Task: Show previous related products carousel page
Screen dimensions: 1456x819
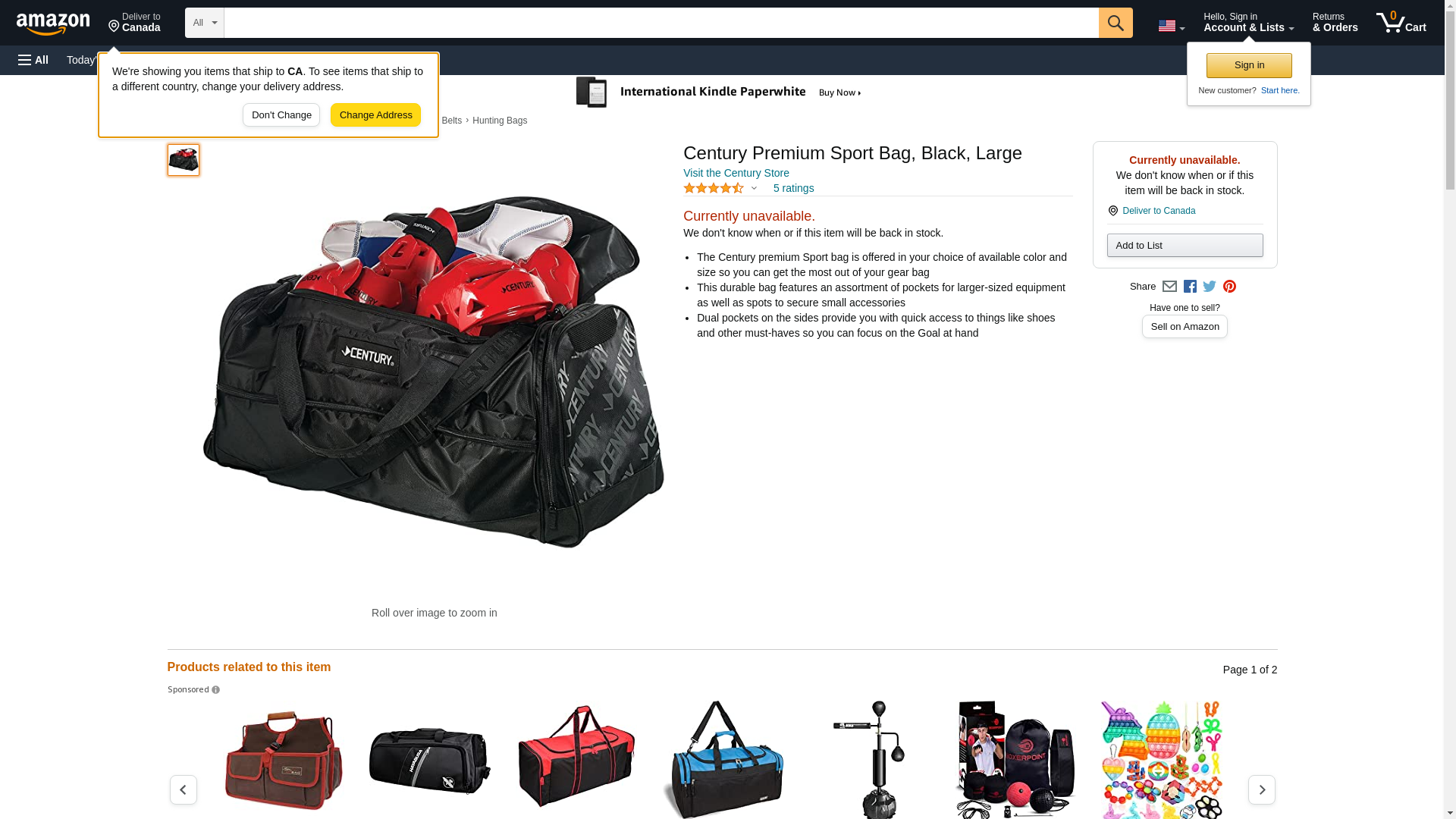Action: click(183, 789)
